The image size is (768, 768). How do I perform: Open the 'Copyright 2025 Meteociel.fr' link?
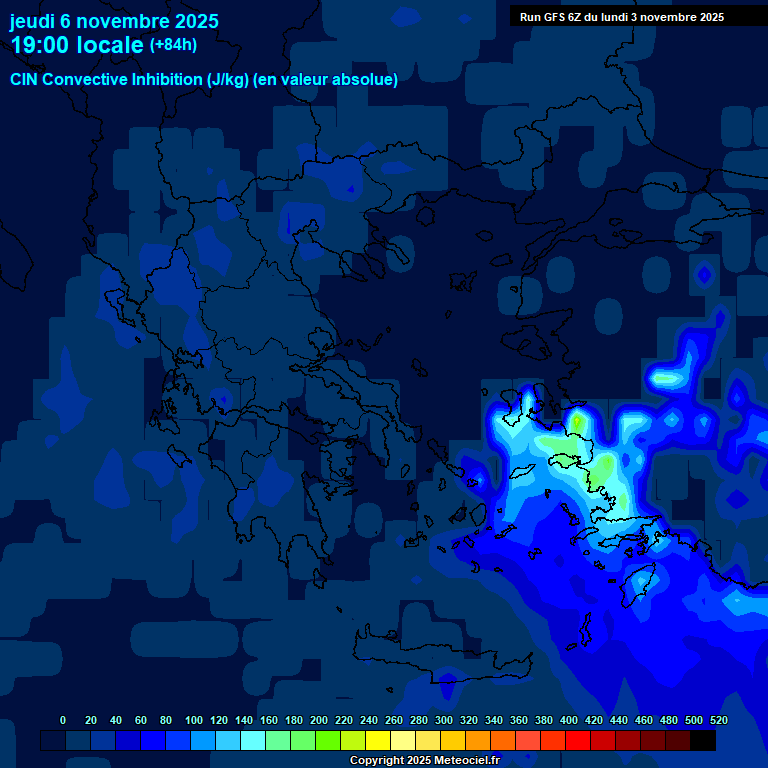(x=424, y=760)
